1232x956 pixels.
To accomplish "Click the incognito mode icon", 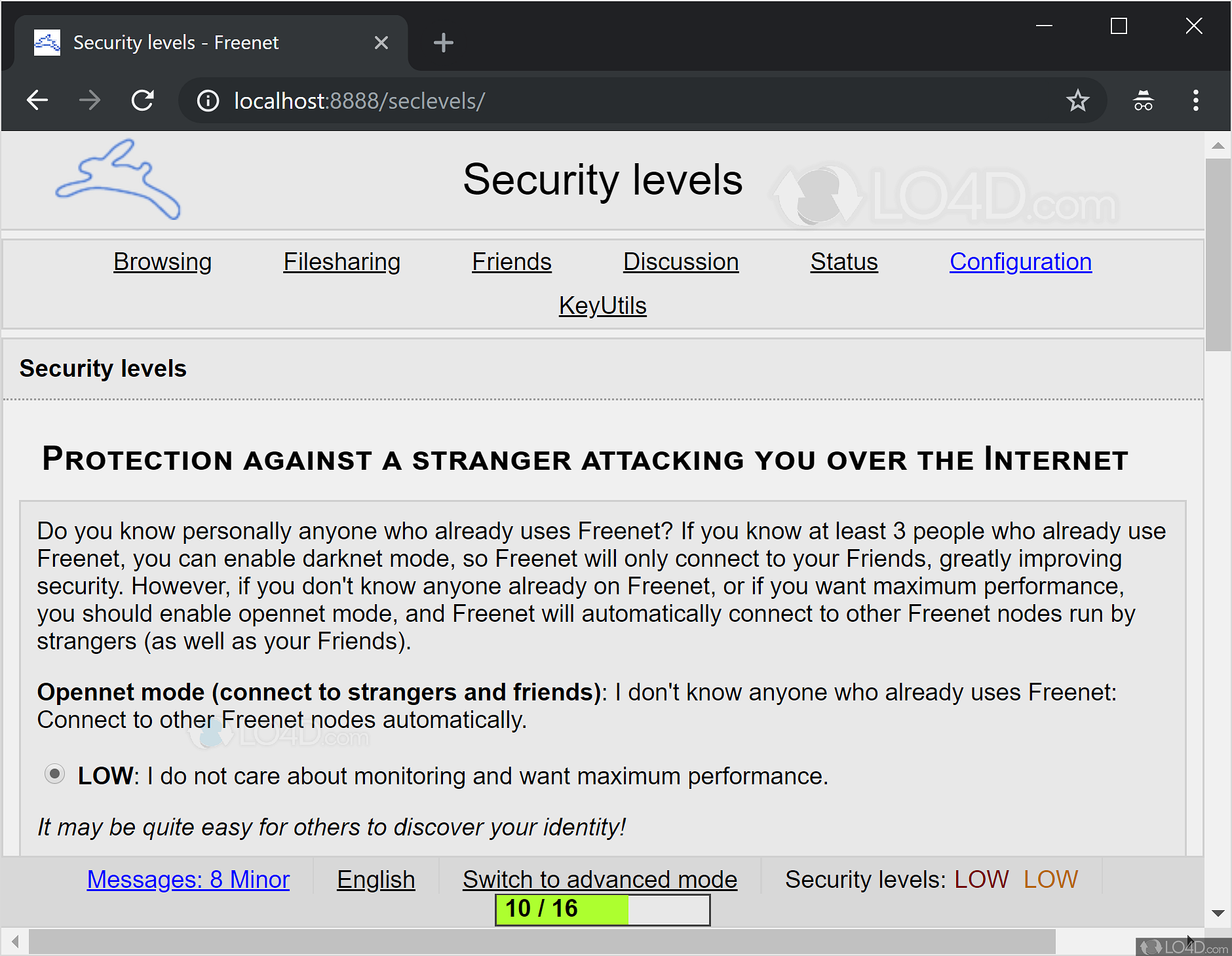I will pos(1143,100).
